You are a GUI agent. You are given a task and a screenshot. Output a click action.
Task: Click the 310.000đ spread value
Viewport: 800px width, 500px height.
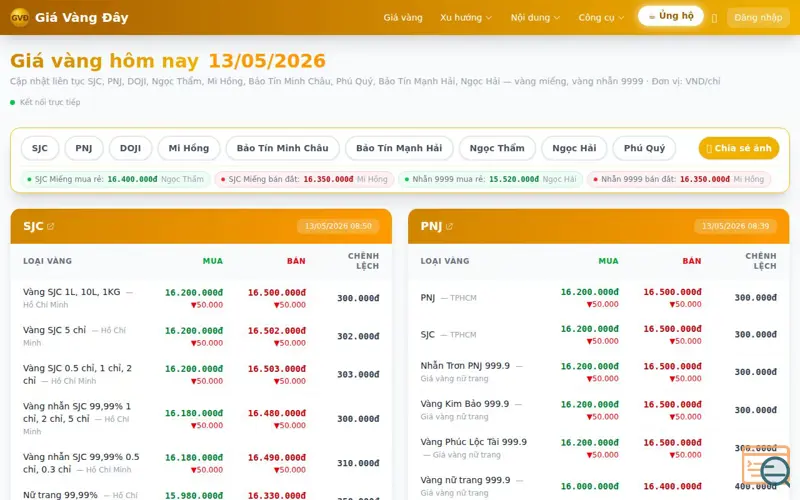click(x=358, y=463)
